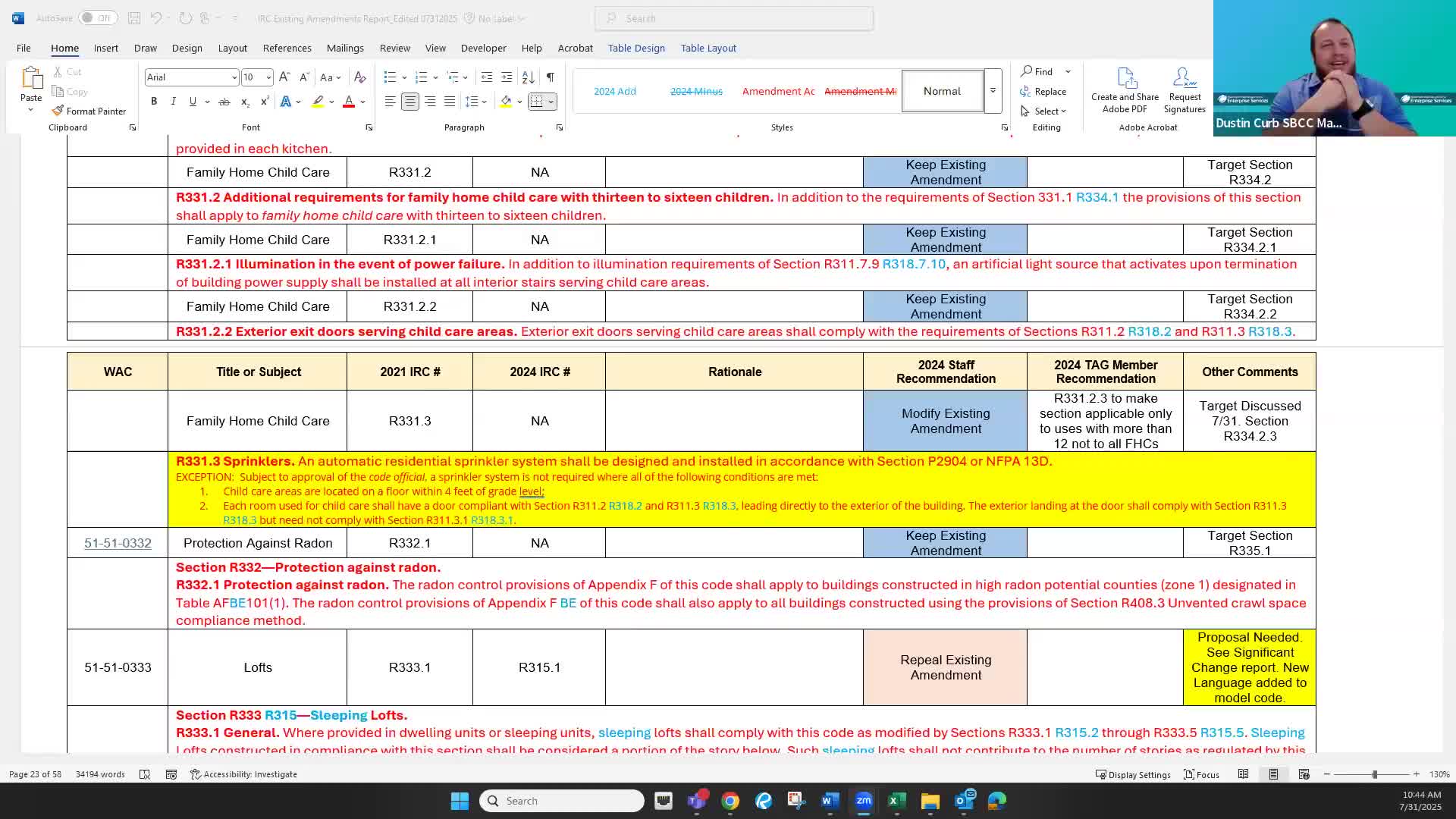1456x819 pixels.
Task: Toggle the AutoSave switch
Action: [x=96, y=17]
